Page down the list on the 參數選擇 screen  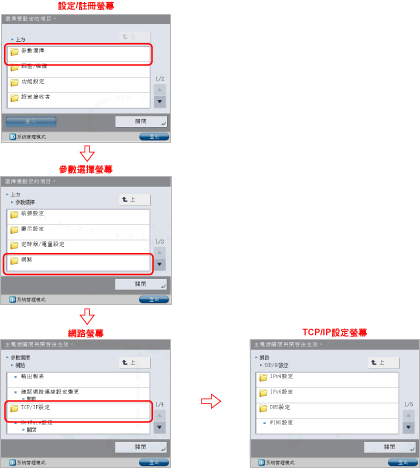(160, 264)
